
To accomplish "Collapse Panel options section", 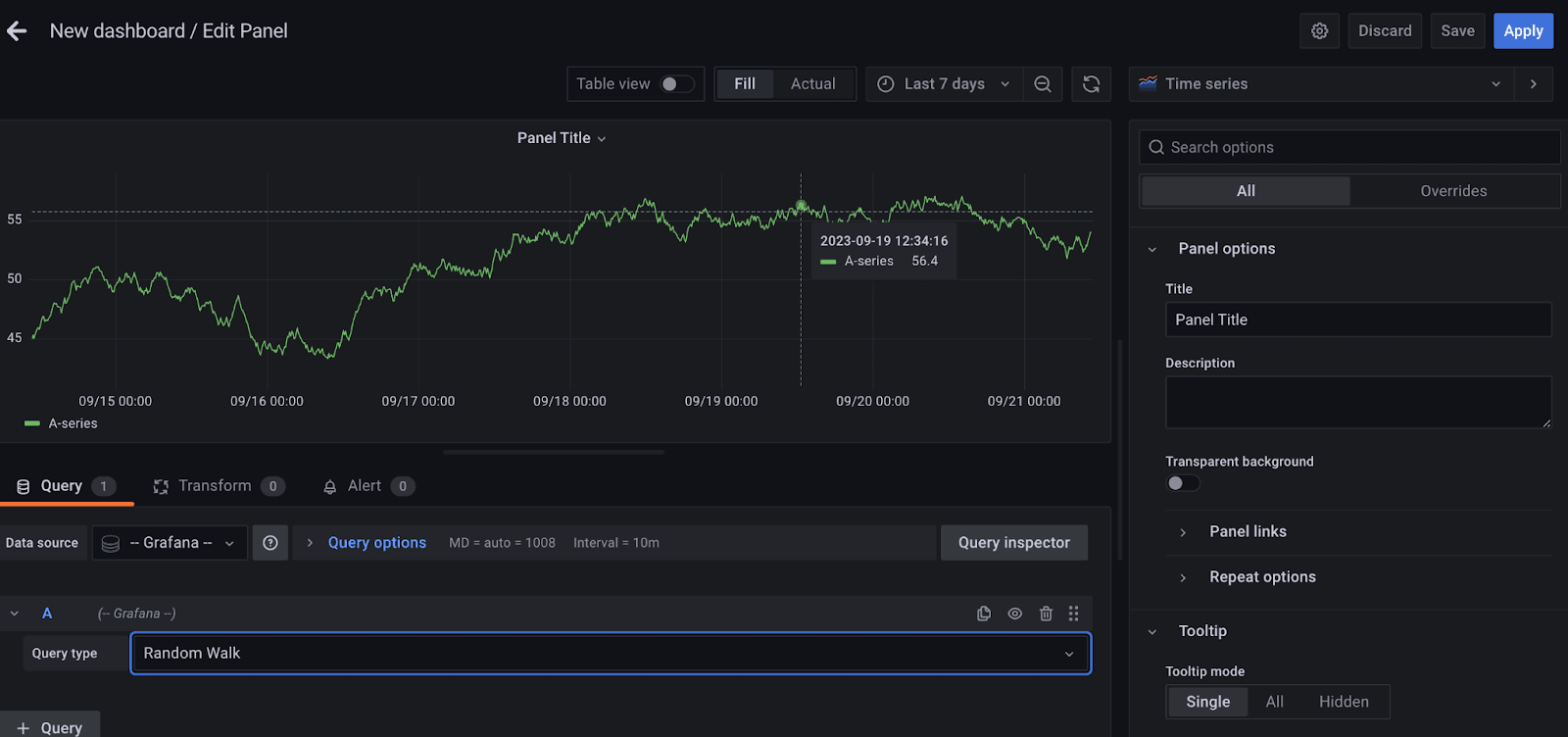I will [x=1152, y=249].
